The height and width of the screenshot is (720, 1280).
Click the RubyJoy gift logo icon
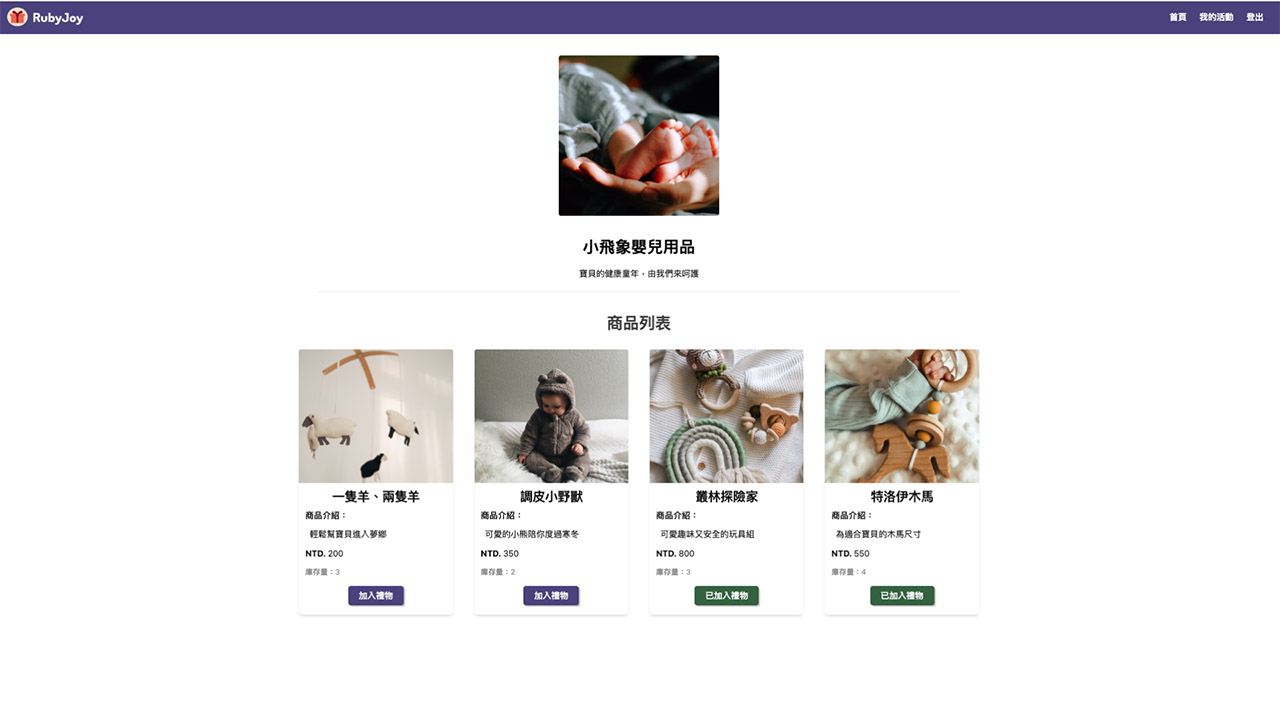(x=17, y=17)
